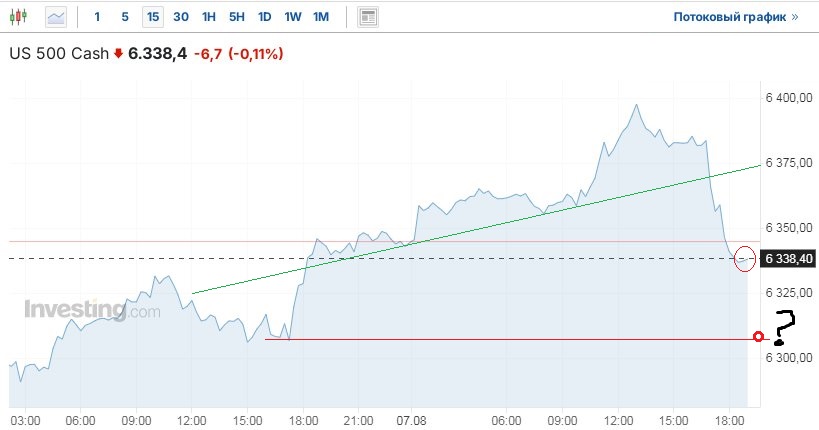
Task: Click the red oval around current price
Action: click(x=745, y=258)
